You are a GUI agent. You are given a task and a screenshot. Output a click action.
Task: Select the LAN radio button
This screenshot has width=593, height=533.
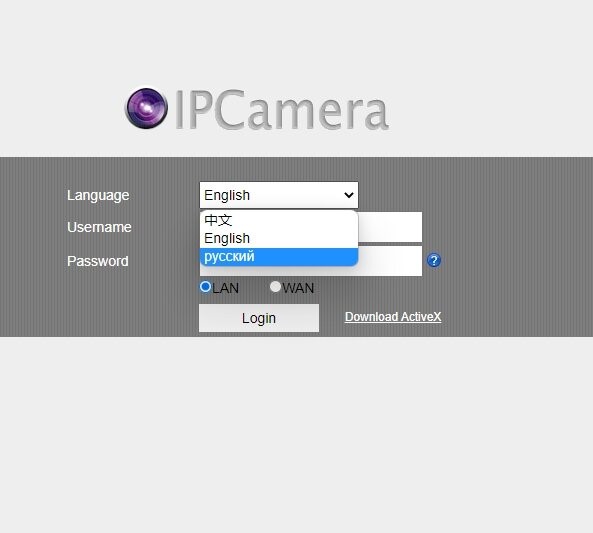point(205,287)
